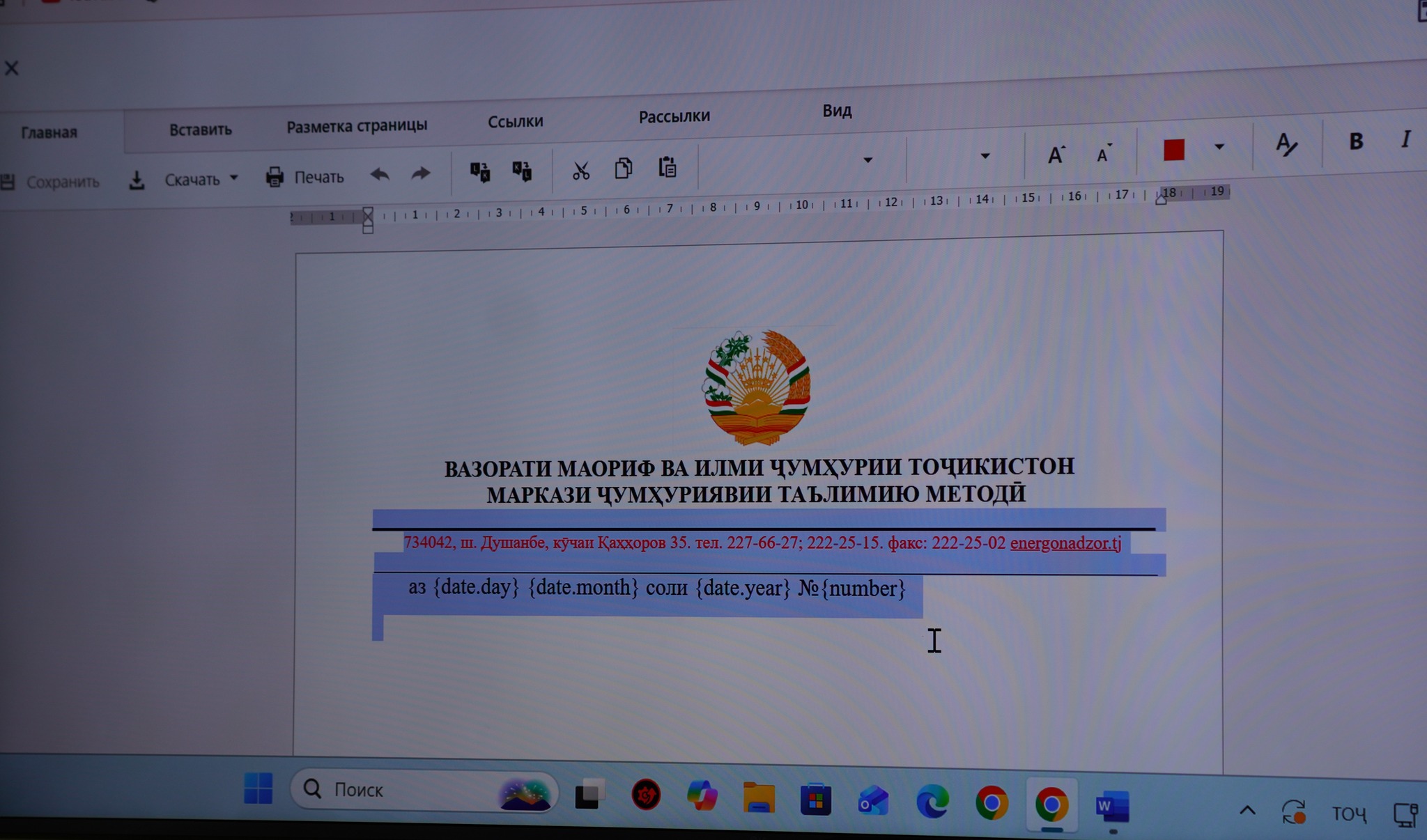
Task: Click the increase font size icon
Action: tap(1056, 154)
